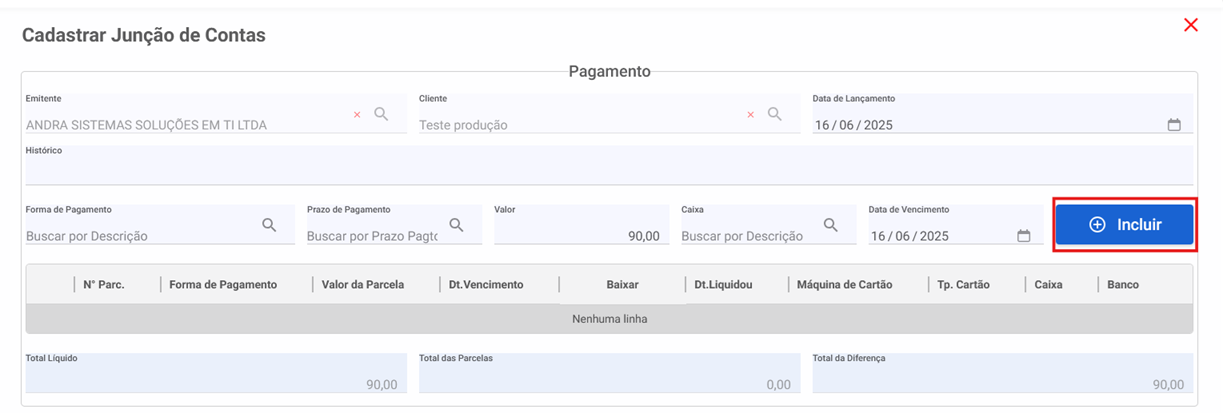Open calendar for Data de Lançamento
This screenshot has width=1223, height=413.
coord(1174,125)
